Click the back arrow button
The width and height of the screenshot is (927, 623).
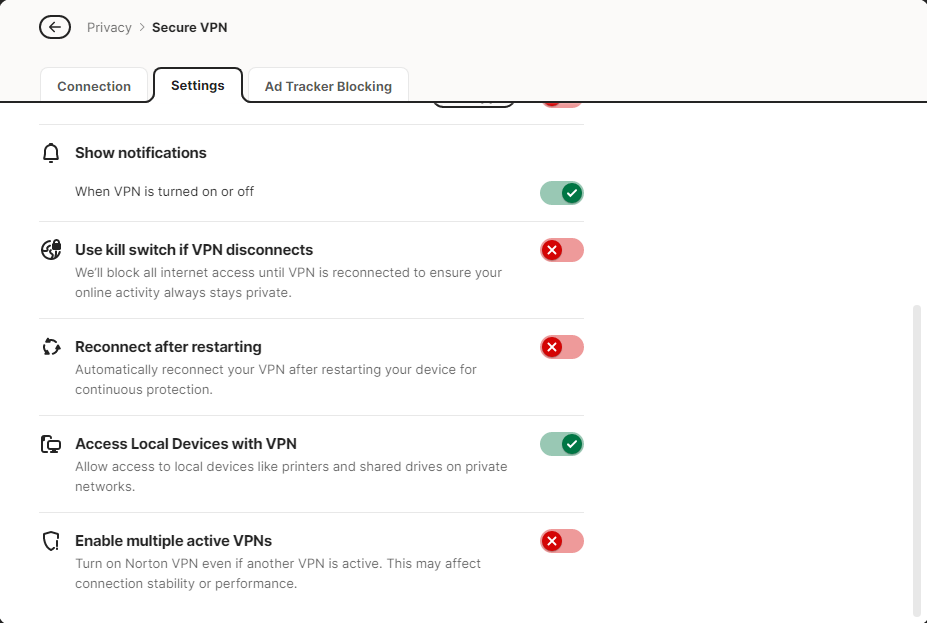coord(55,27)
